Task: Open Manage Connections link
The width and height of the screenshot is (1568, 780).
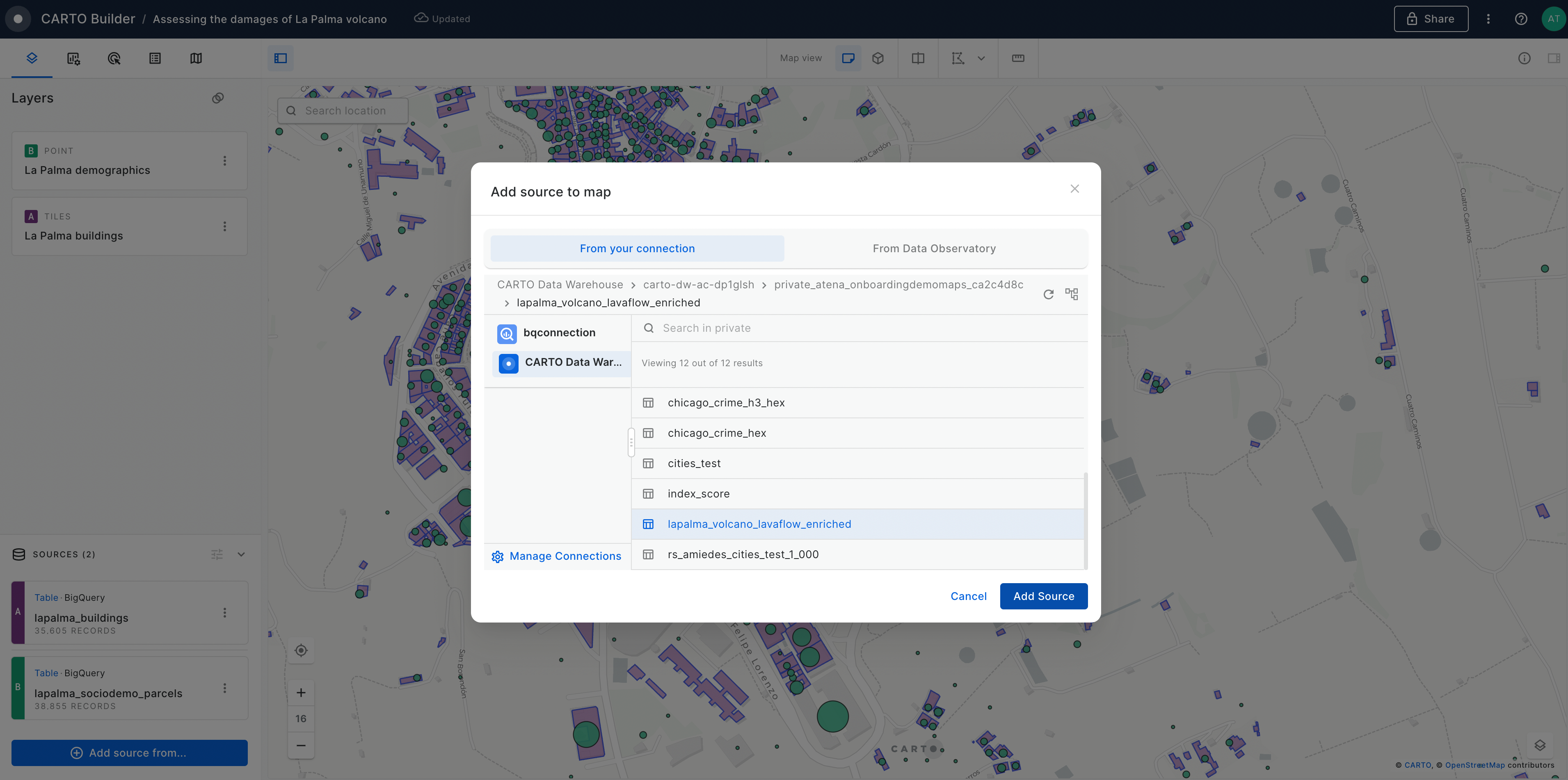Action: pyautogui.click(x=556, y=556)
